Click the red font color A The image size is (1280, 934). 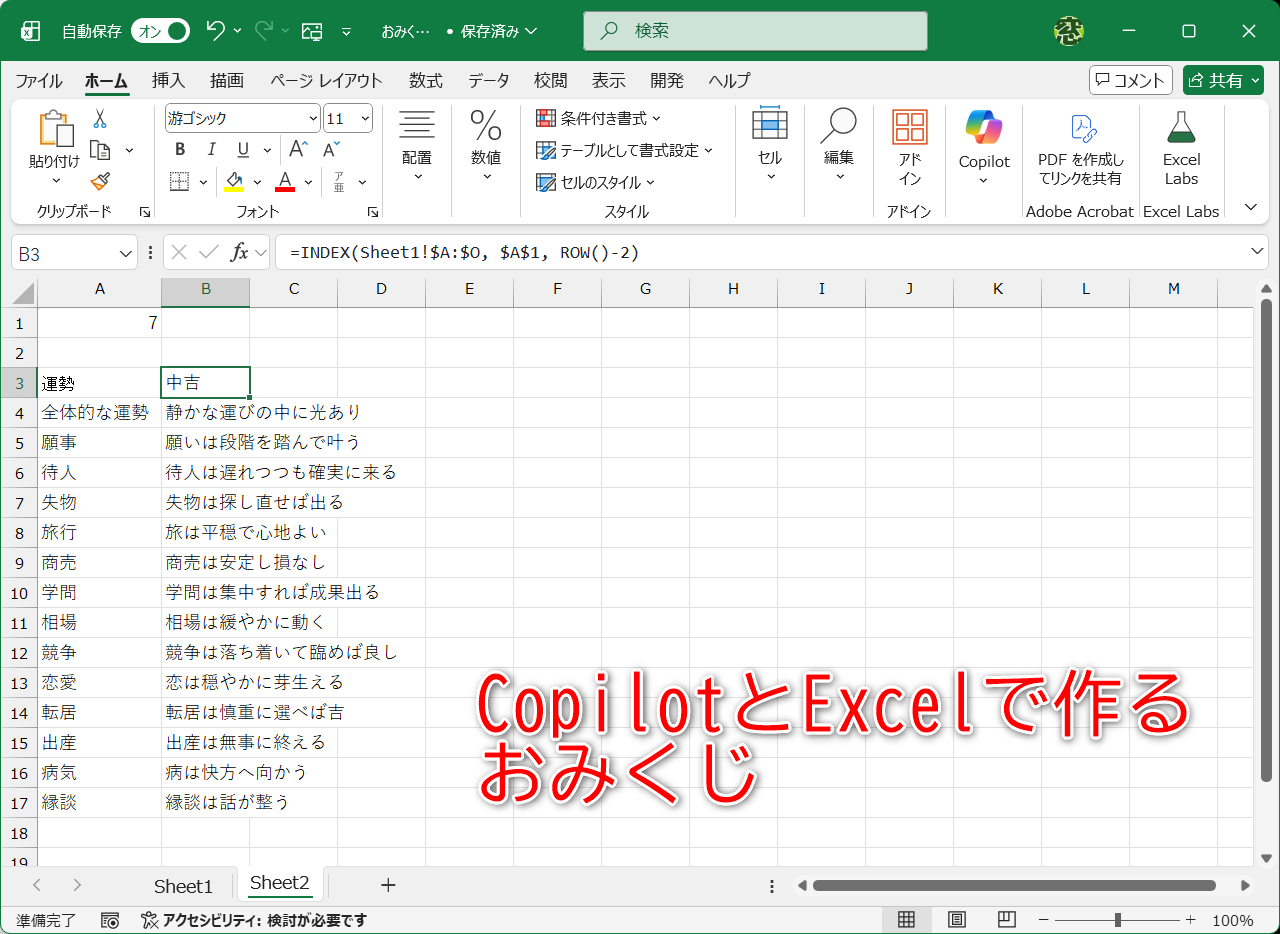coord(285,182)
